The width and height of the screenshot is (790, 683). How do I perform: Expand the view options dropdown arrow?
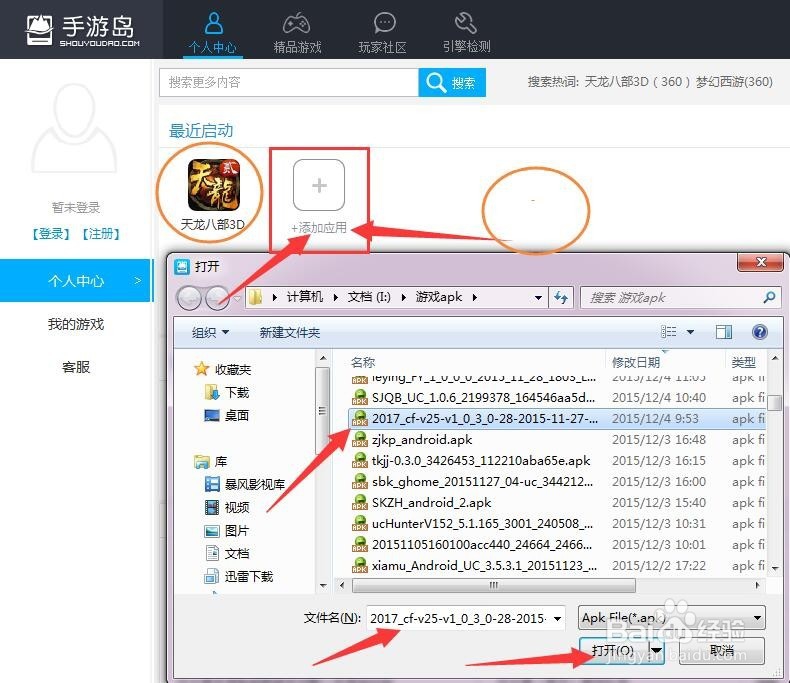tap(690, 332)
